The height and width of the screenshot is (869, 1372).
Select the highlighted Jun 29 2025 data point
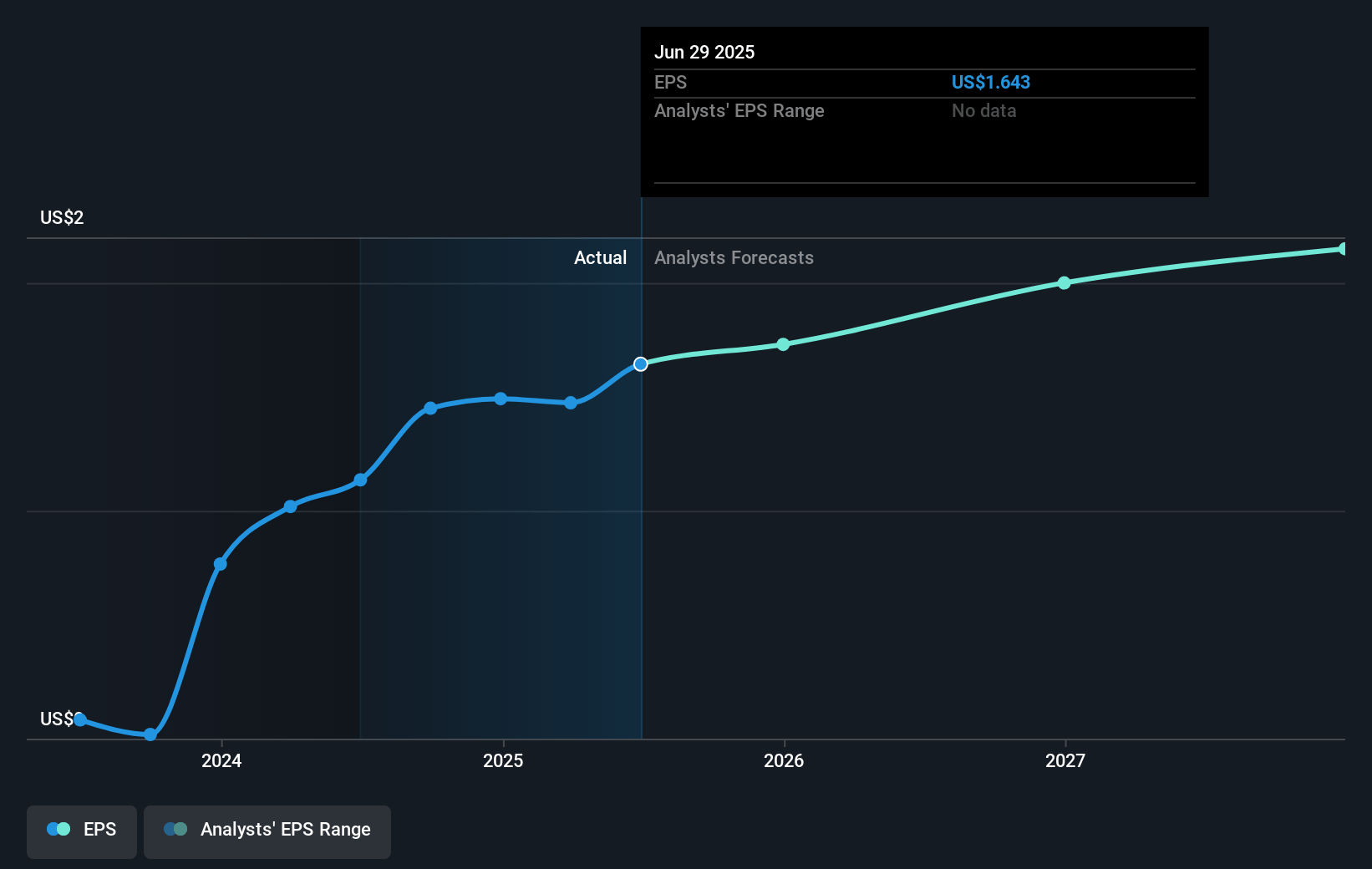641,364
